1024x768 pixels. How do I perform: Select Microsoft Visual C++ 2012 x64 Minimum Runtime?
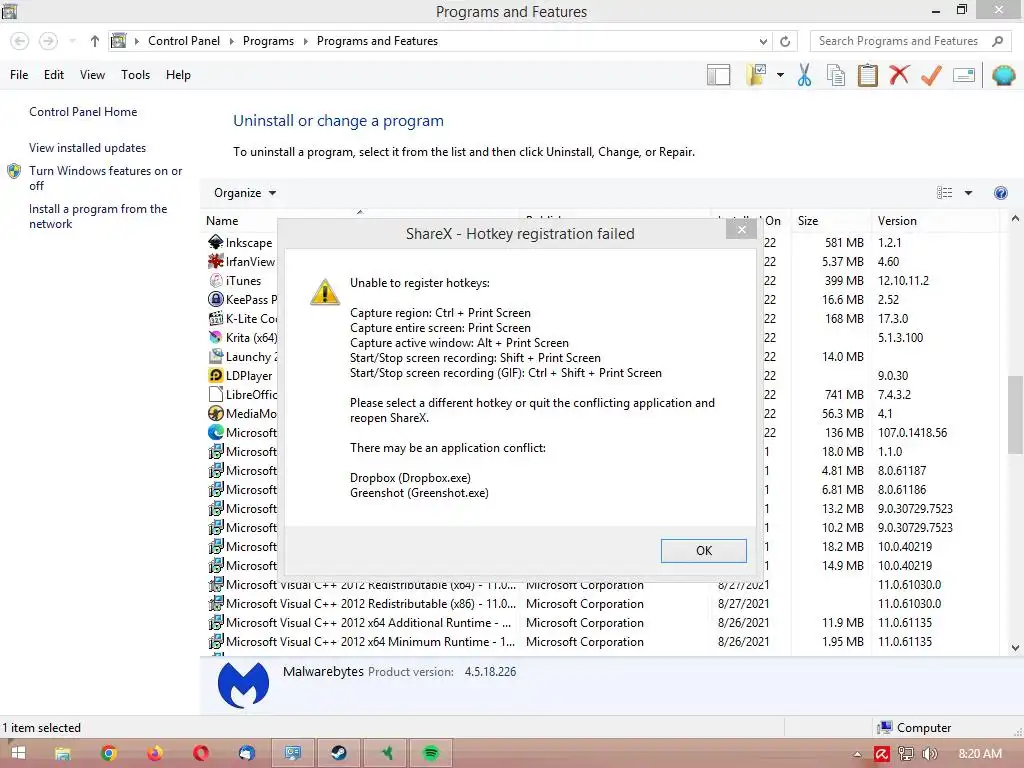click(x=601, y=641)
